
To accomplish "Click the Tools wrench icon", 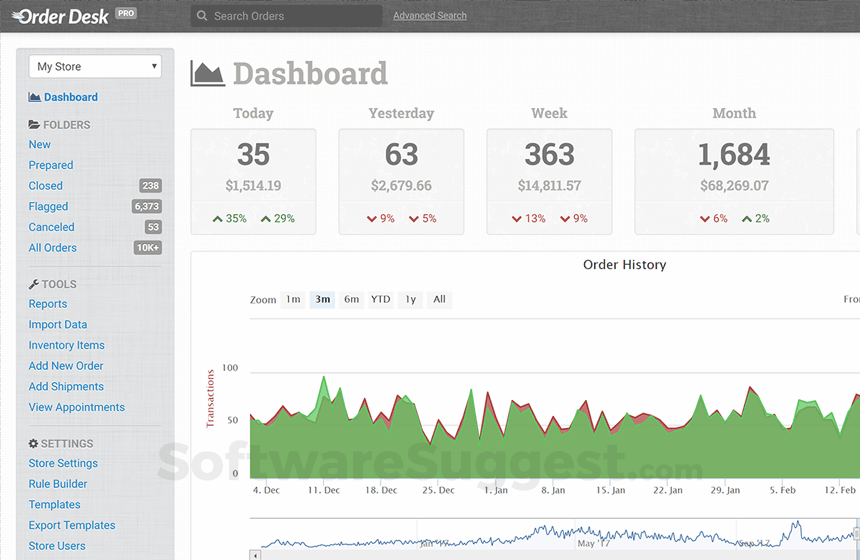I will pos(34,284).
